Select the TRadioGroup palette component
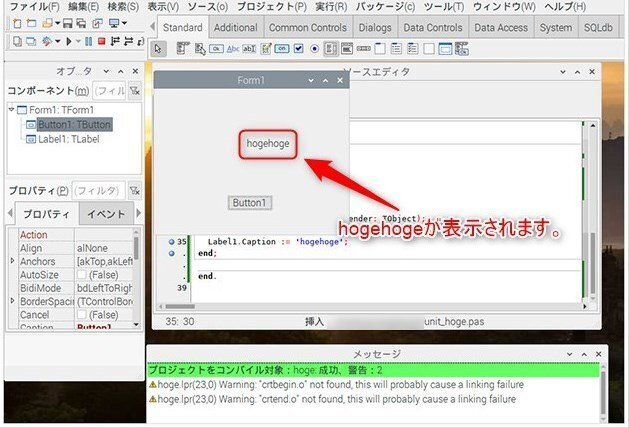The image size is (629, 428). tap(396, 49)
